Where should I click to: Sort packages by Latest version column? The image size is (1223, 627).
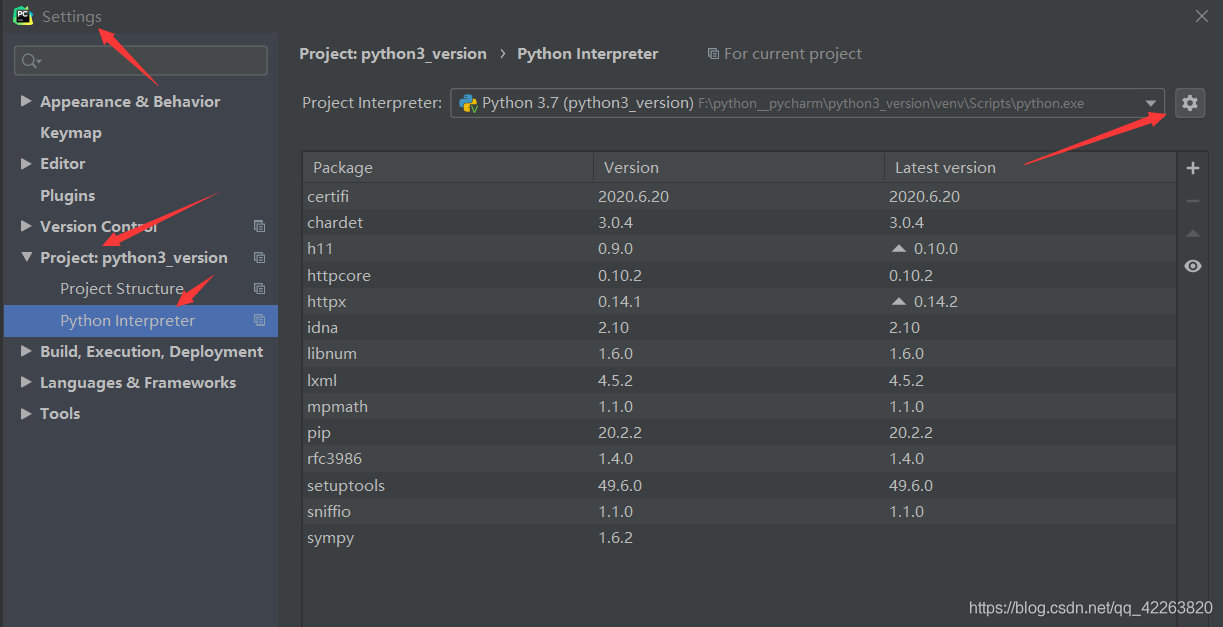(944, 168)
